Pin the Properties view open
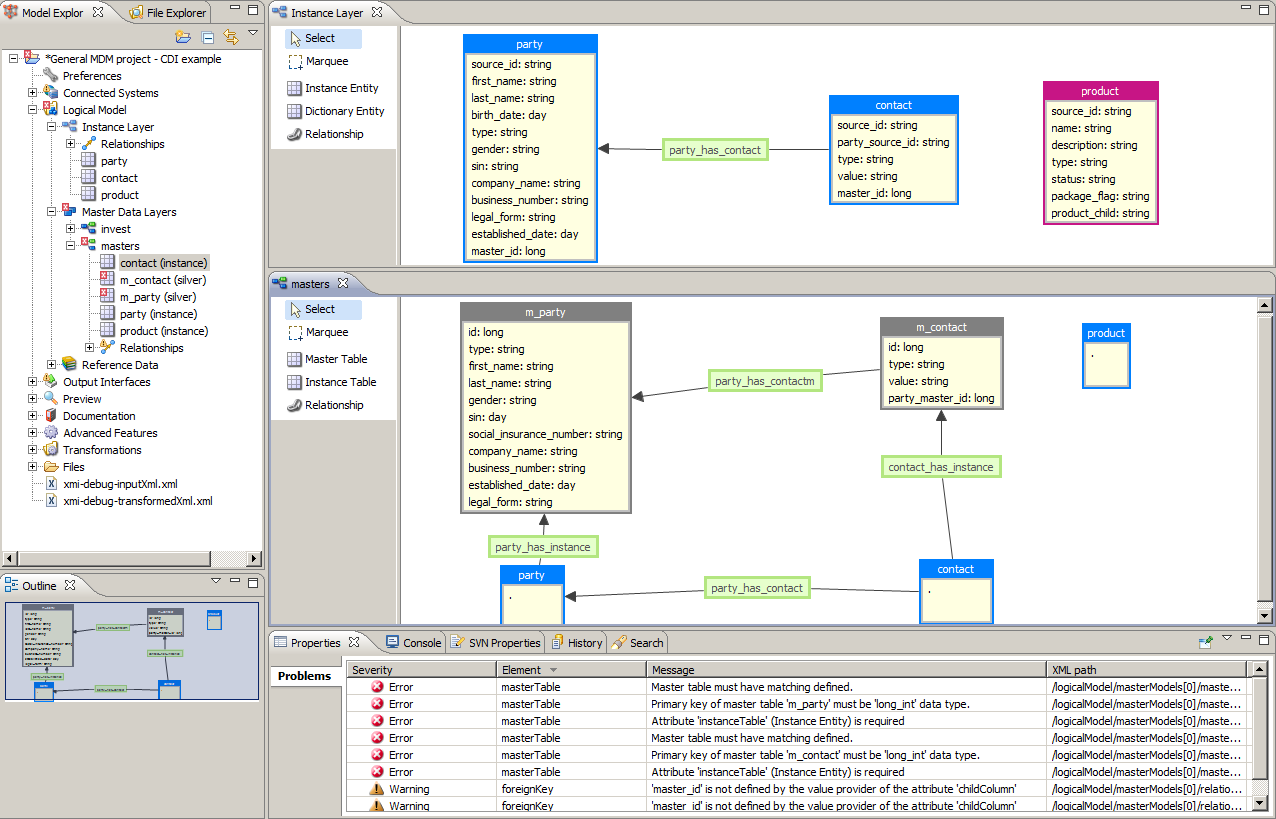 1206,642
